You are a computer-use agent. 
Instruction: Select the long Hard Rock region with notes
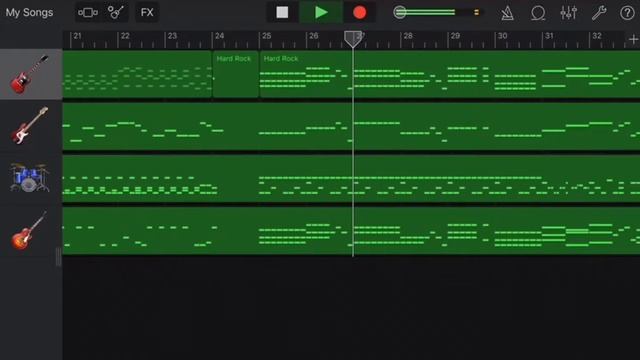(450, 74)
